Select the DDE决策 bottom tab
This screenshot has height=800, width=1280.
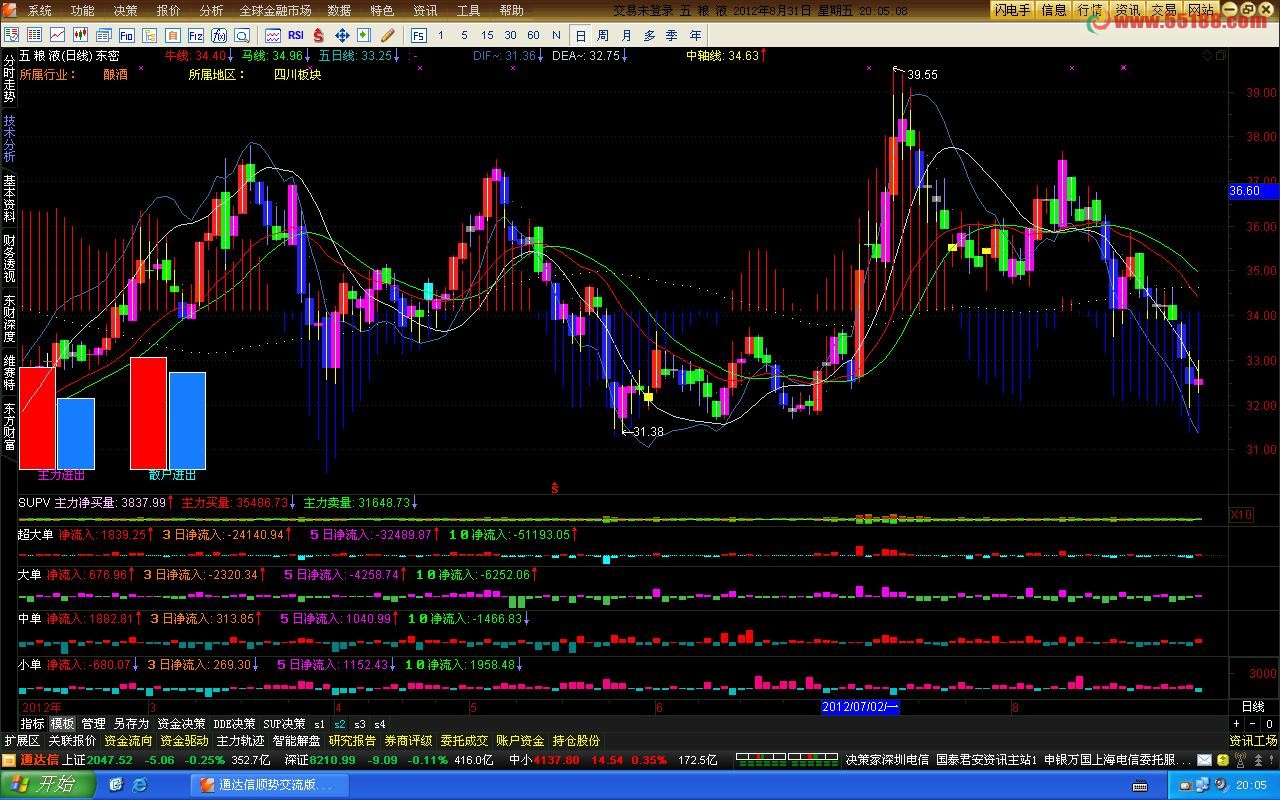(x=234, y=723)
